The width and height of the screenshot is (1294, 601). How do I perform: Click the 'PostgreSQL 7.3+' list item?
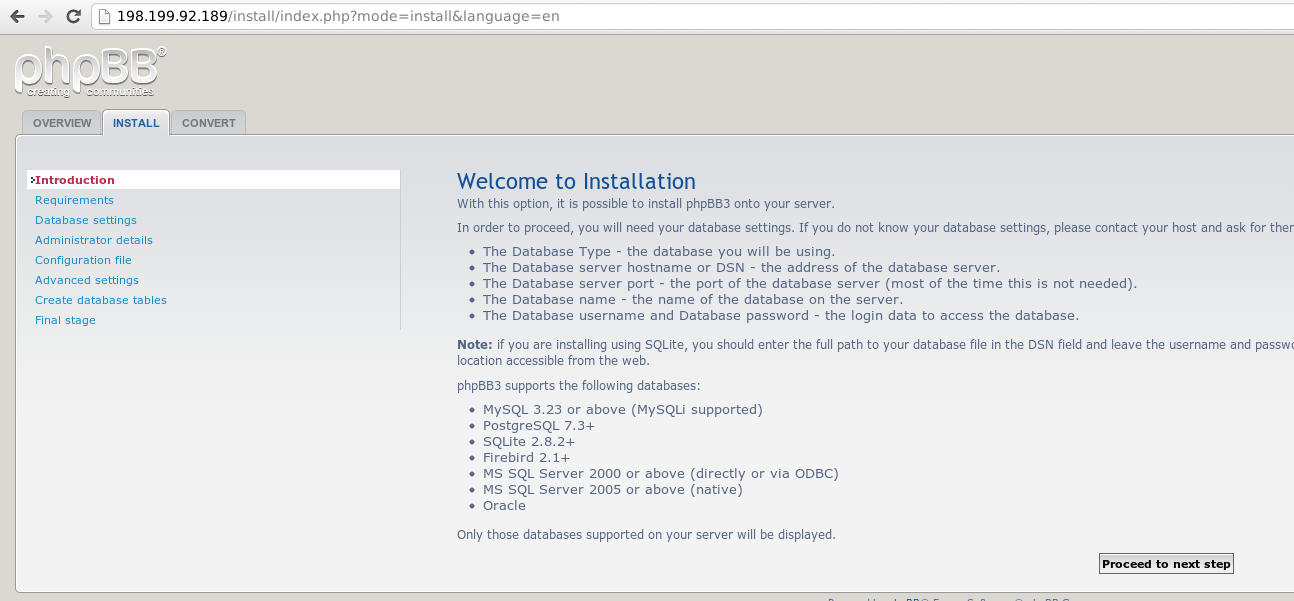pyautogui.click(x=539, y=426)
